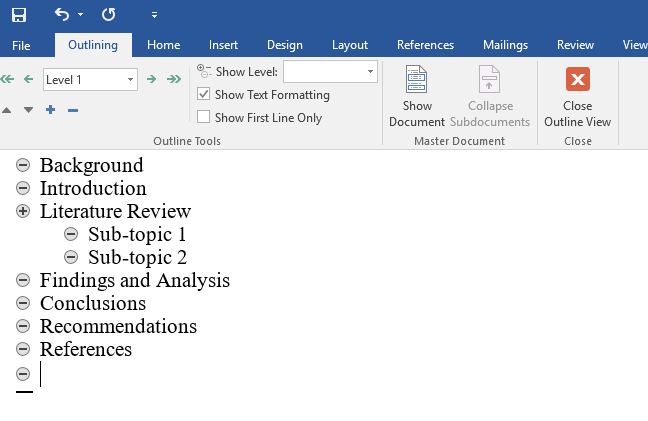Move the selected item up
This screenshot has height=421, width=648.
coord(7,110)
